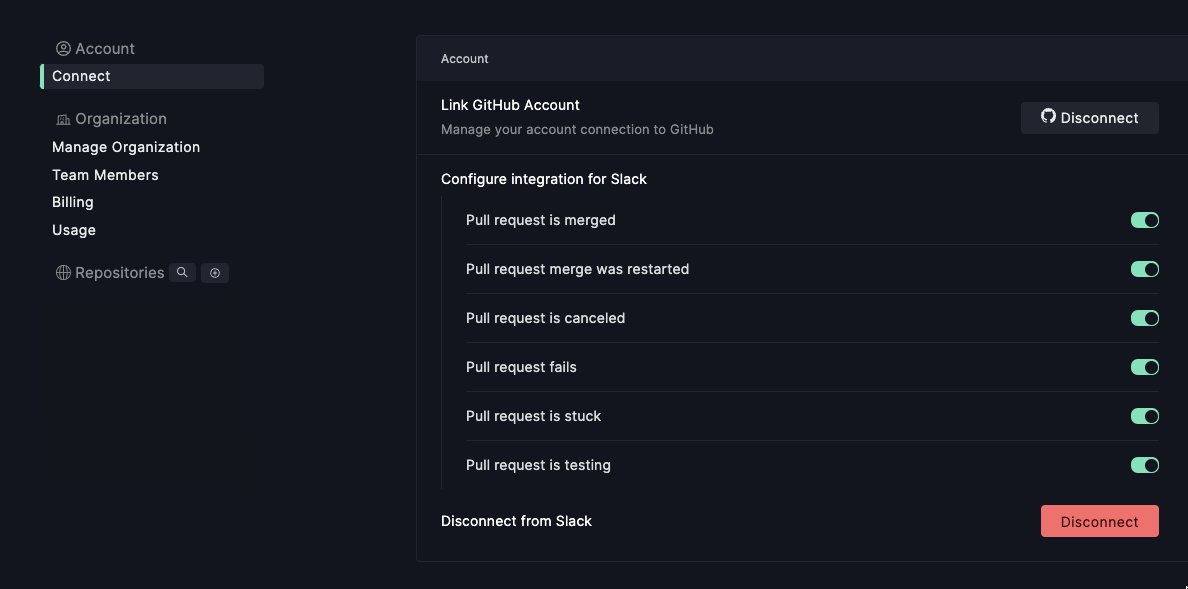Image resolution: width=1188 pixels, height=589 pixels.
Task: Click the Account panel header
Action: coord(465,59)
